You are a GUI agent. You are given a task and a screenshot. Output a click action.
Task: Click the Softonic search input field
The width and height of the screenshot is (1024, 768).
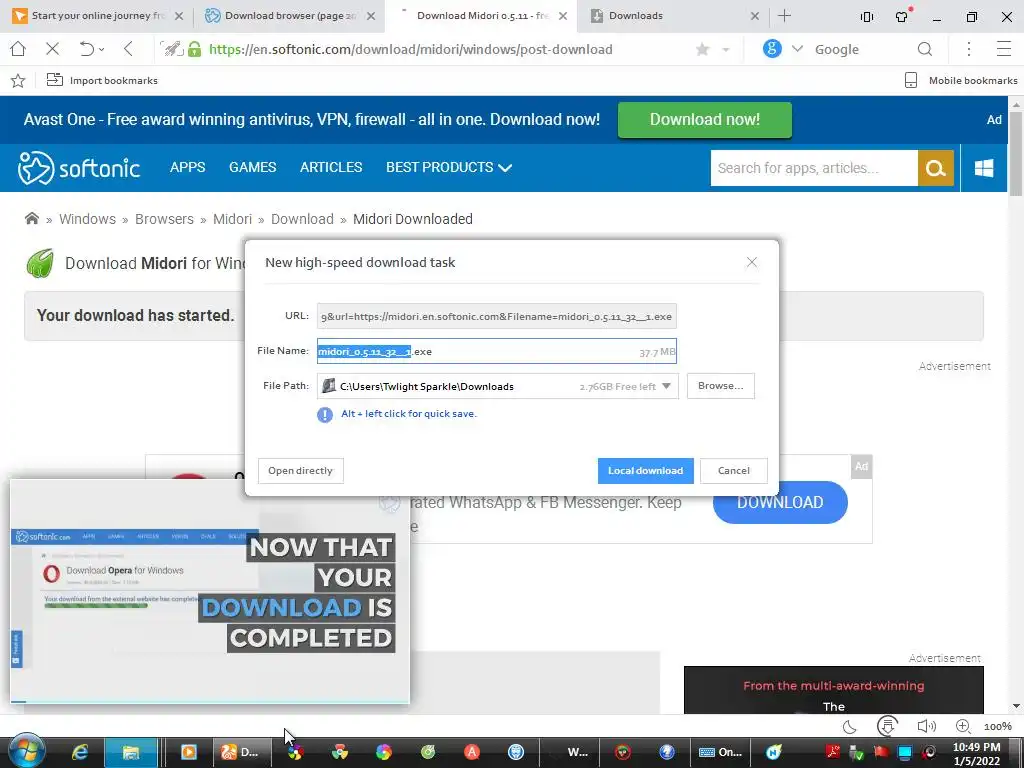(x=814, y=168)
